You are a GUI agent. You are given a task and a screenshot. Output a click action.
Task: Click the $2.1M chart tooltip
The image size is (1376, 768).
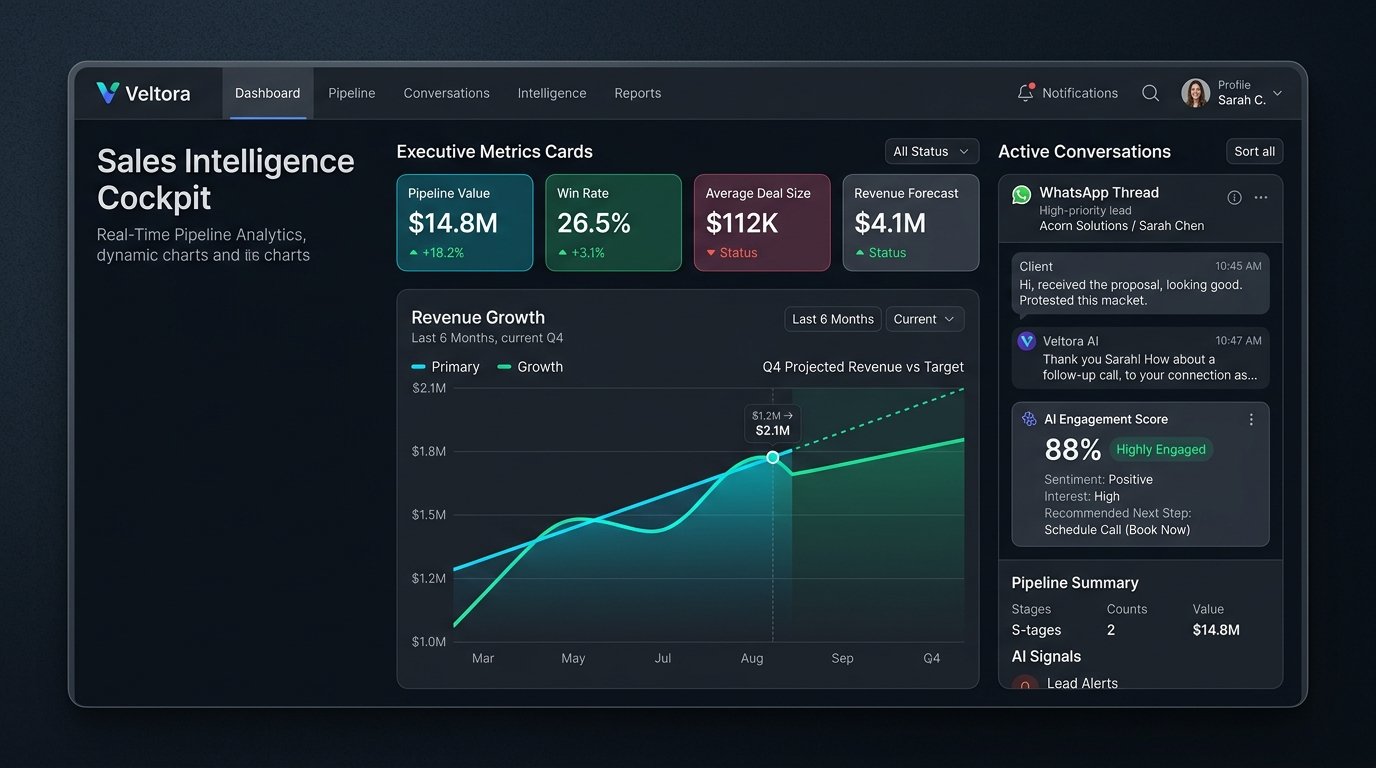click(773, 423)
